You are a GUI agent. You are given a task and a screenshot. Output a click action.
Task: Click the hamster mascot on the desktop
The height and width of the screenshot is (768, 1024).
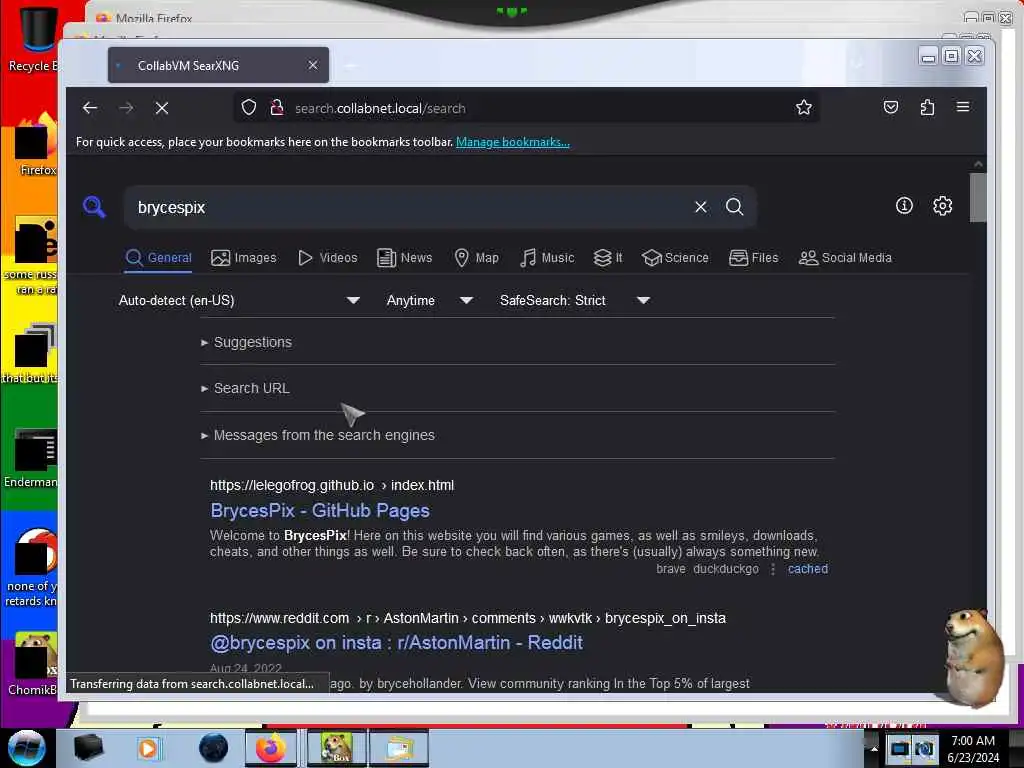974,656
